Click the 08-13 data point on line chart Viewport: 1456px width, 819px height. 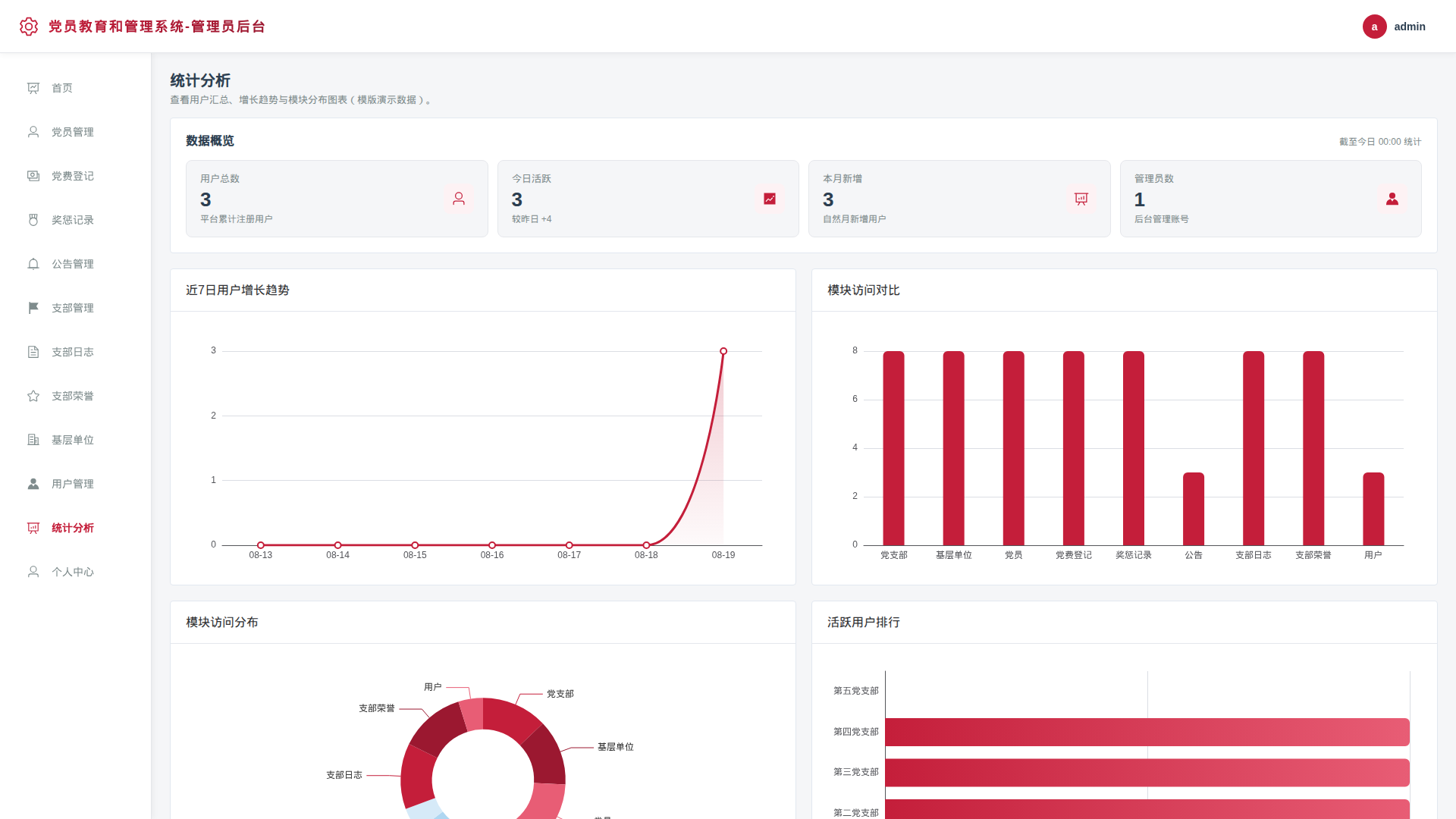click(261, 545)
